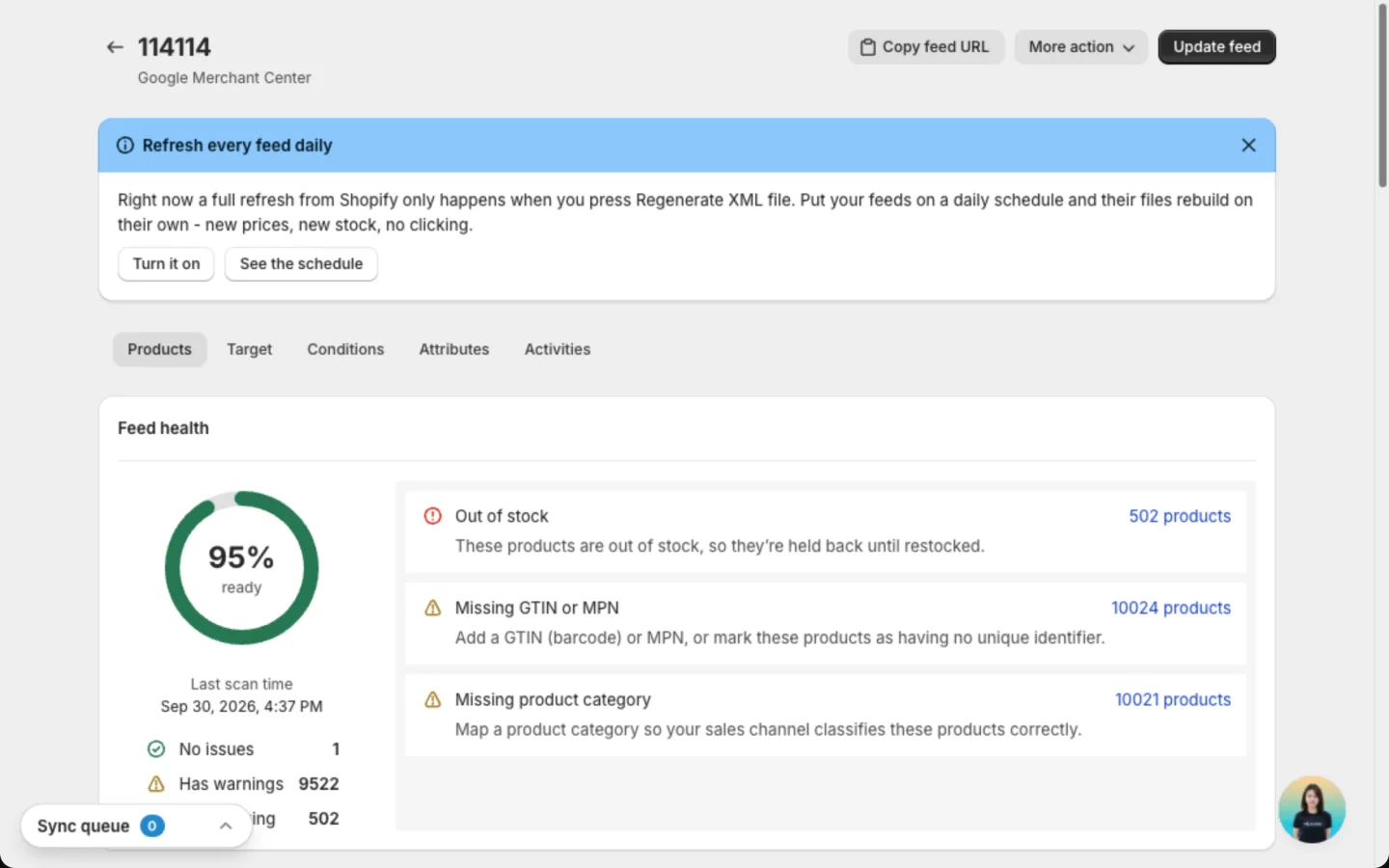Click the Sep 30, 2026, 4:37 PM timestamp
The width and height of the screenshot is (1389, 868).
(241, 706)
